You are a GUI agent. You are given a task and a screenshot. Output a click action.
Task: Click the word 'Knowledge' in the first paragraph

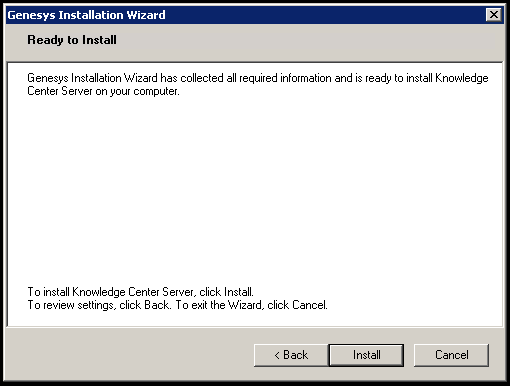click(x=462, y=78)
